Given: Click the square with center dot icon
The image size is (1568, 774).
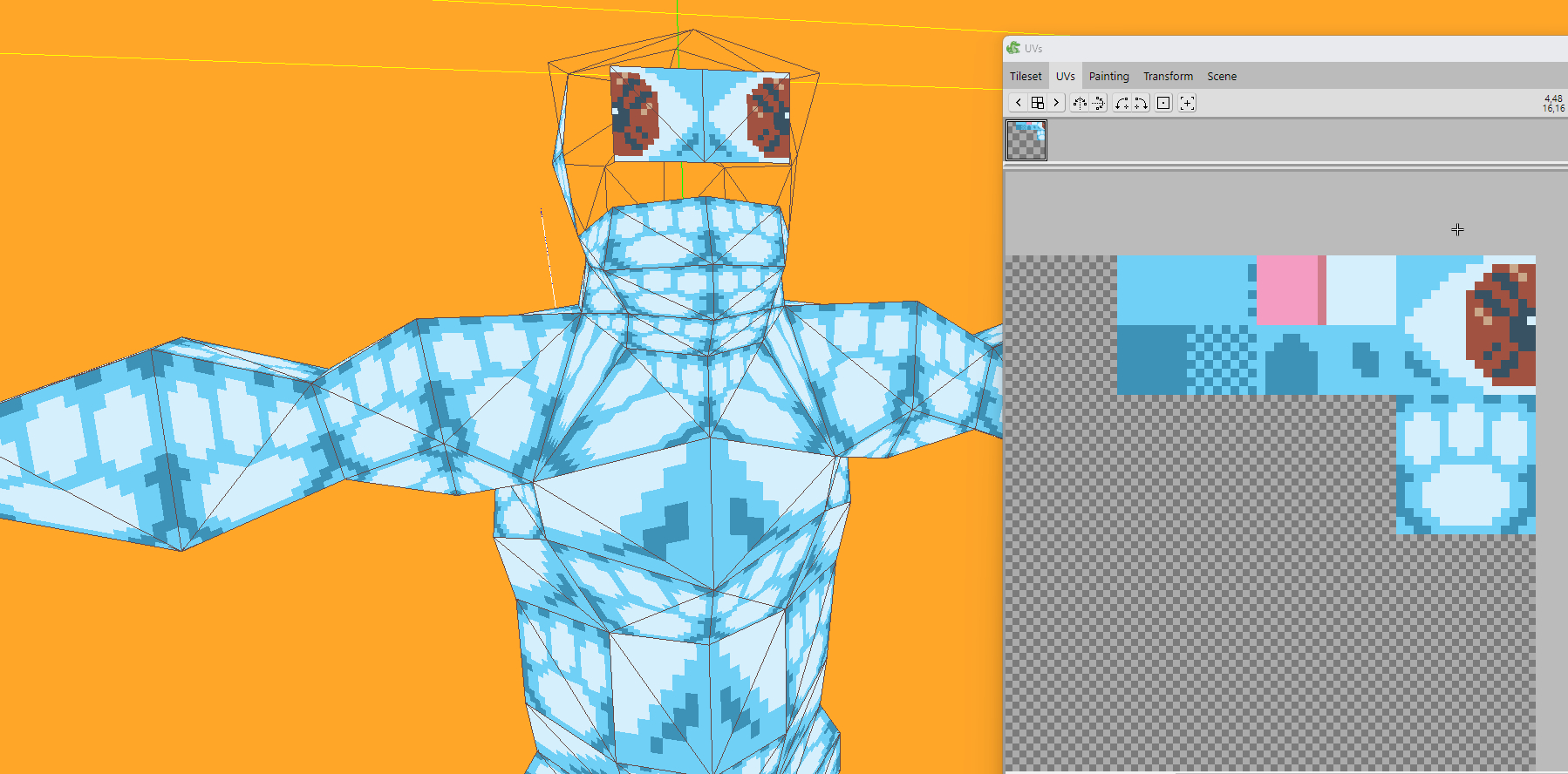Looking at the screenshot, I should click(x=1163, y=103).
